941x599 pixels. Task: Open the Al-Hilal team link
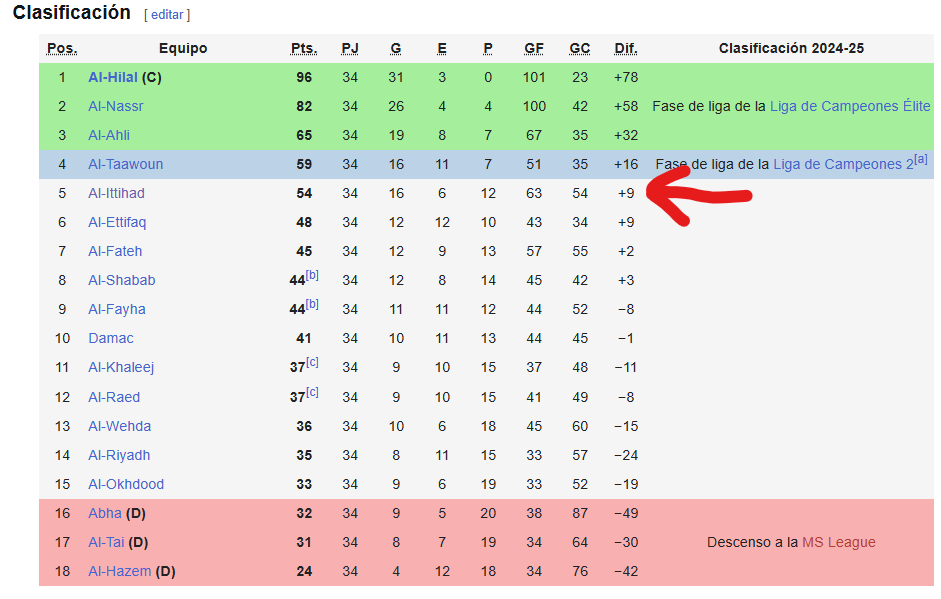(x=113, y=77)
